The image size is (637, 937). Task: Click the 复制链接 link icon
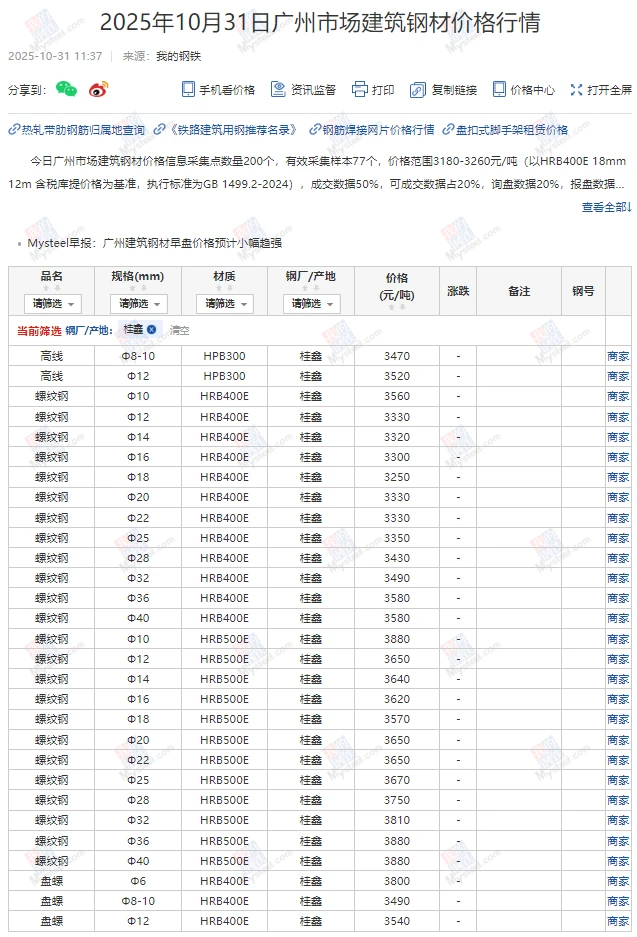(x=417, y=90)
